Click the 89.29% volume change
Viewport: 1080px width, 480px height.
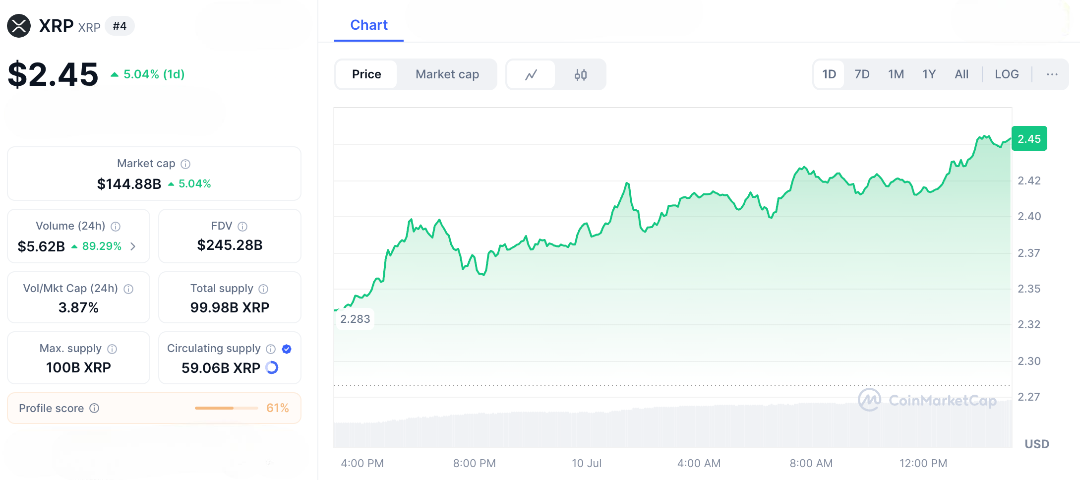(96, 246)
